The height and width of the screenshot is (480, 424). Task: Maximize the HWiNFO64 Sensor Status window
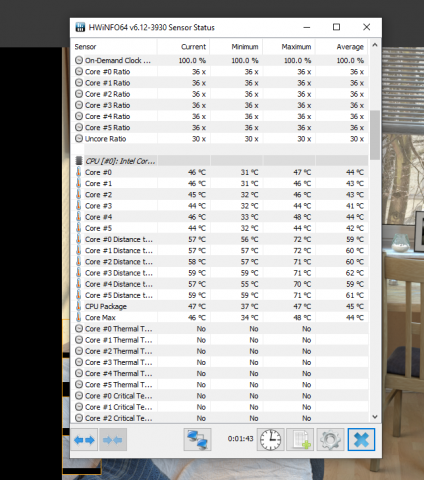[337, 27]
